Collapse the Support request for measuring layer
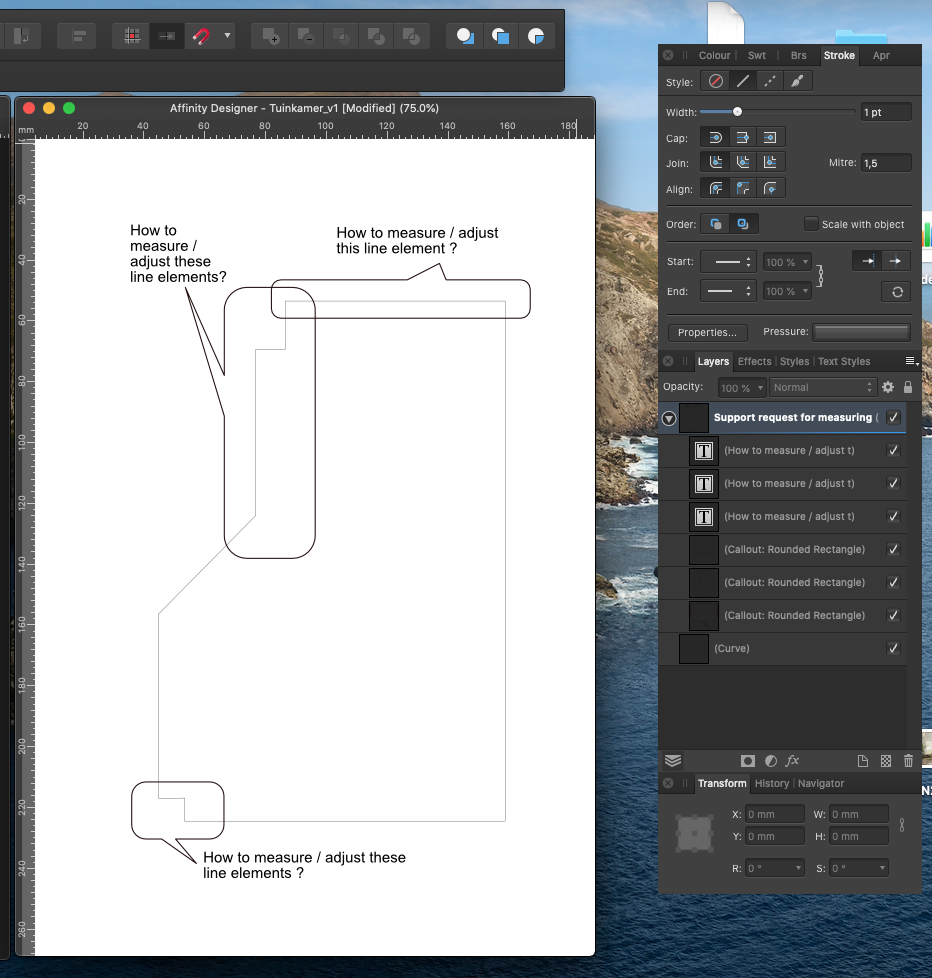This screenshot has height=978, width=932. tap(669, 418)
